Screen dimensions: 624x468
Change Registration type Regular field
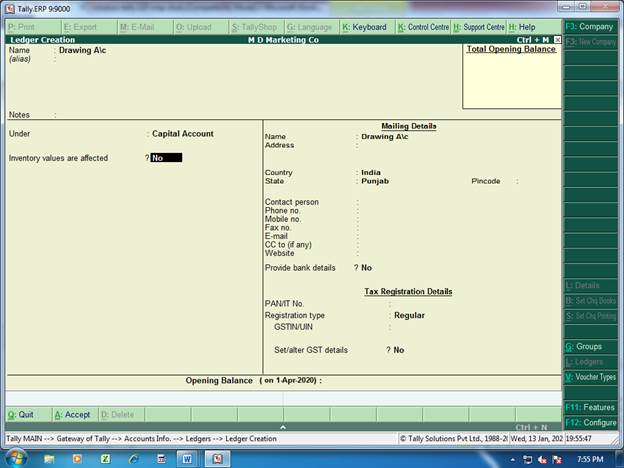(x=409, y=315)
